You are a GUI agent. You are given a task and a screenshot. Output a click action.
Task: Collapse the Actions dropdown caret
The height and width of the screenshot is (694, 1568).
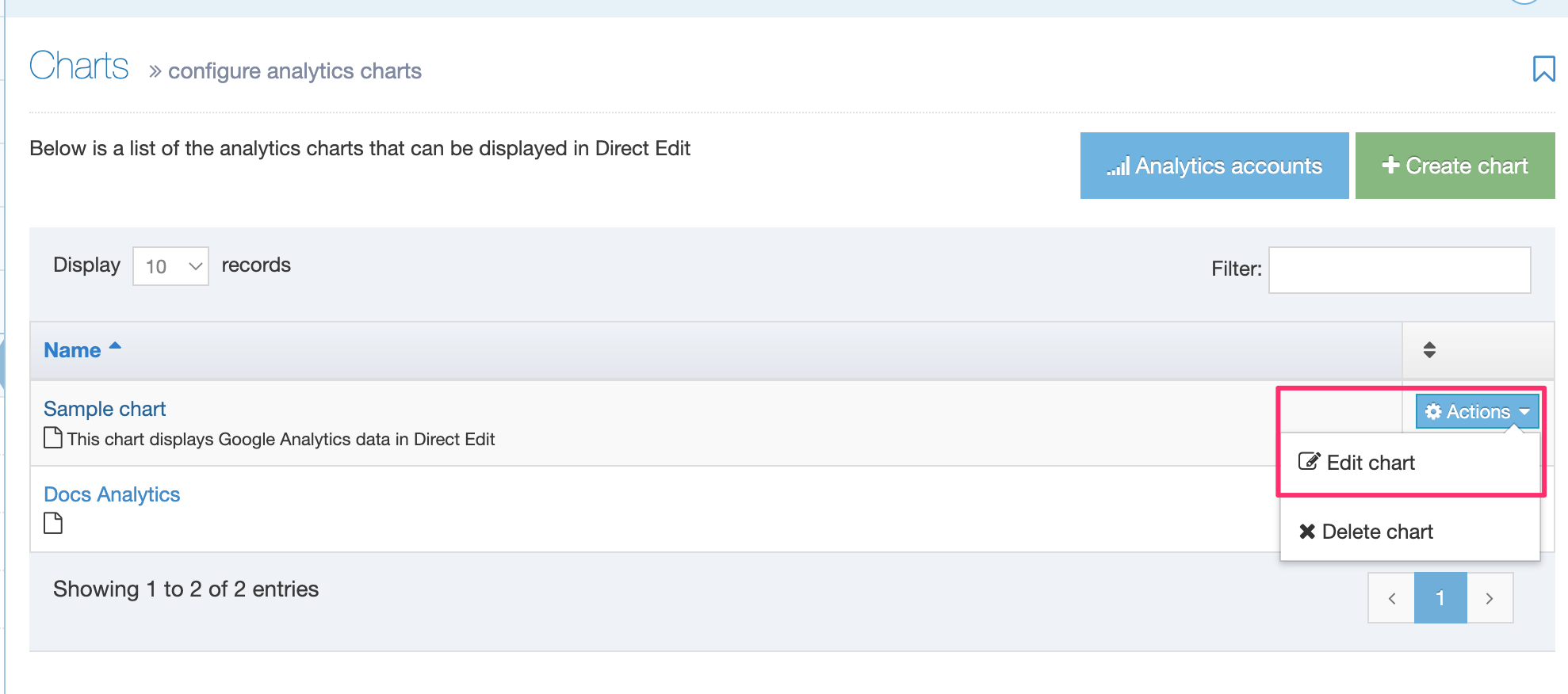click(x=1524, y=411)
